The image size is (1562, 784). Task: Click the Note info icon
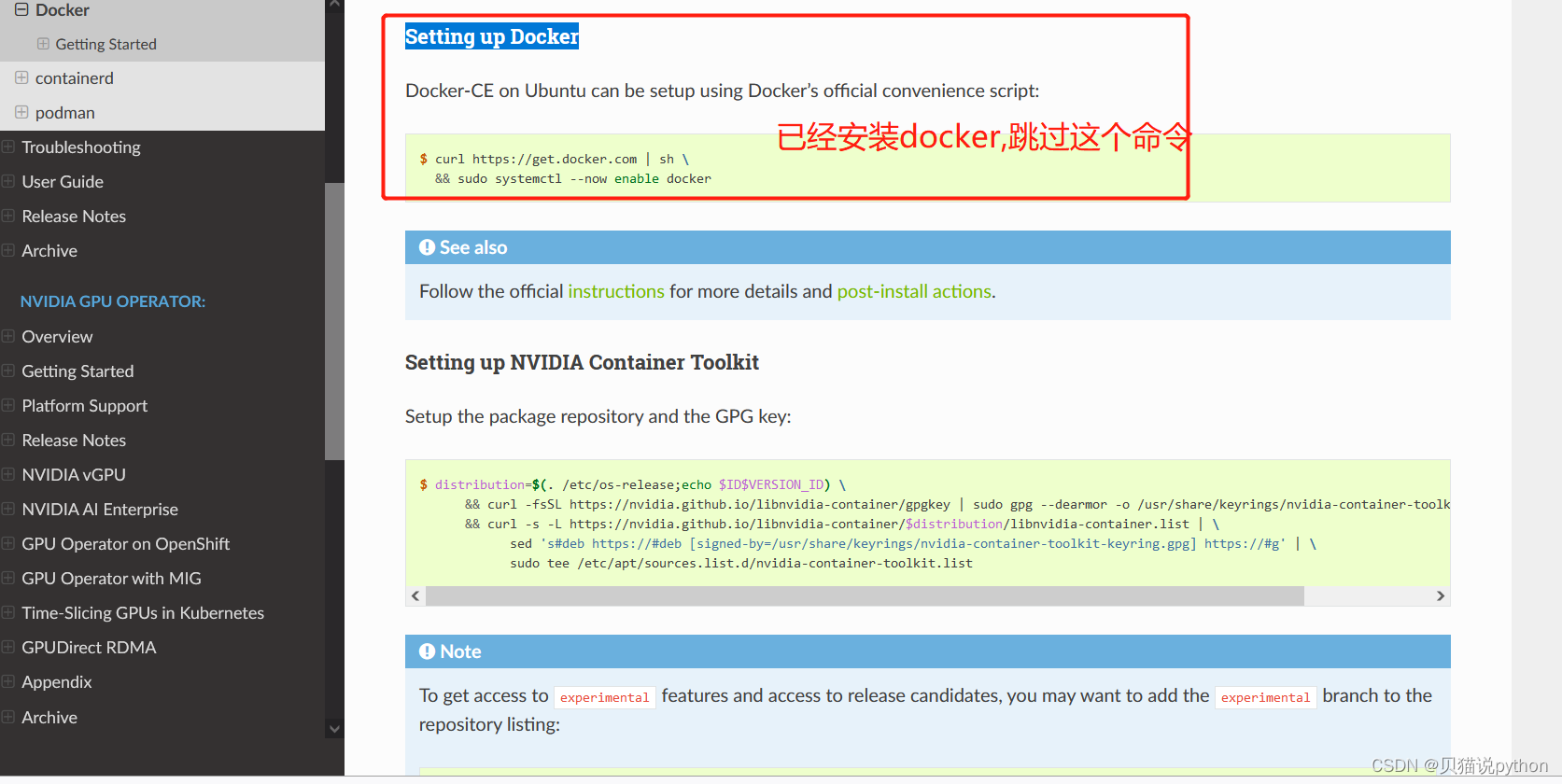(x=427, y=651)
